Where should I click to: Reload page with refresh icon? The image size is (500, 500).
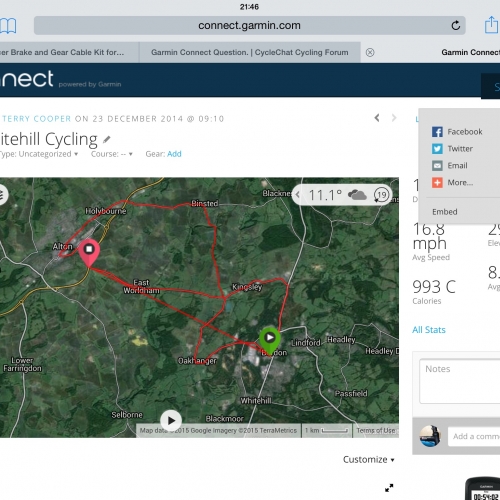(456, 25)
